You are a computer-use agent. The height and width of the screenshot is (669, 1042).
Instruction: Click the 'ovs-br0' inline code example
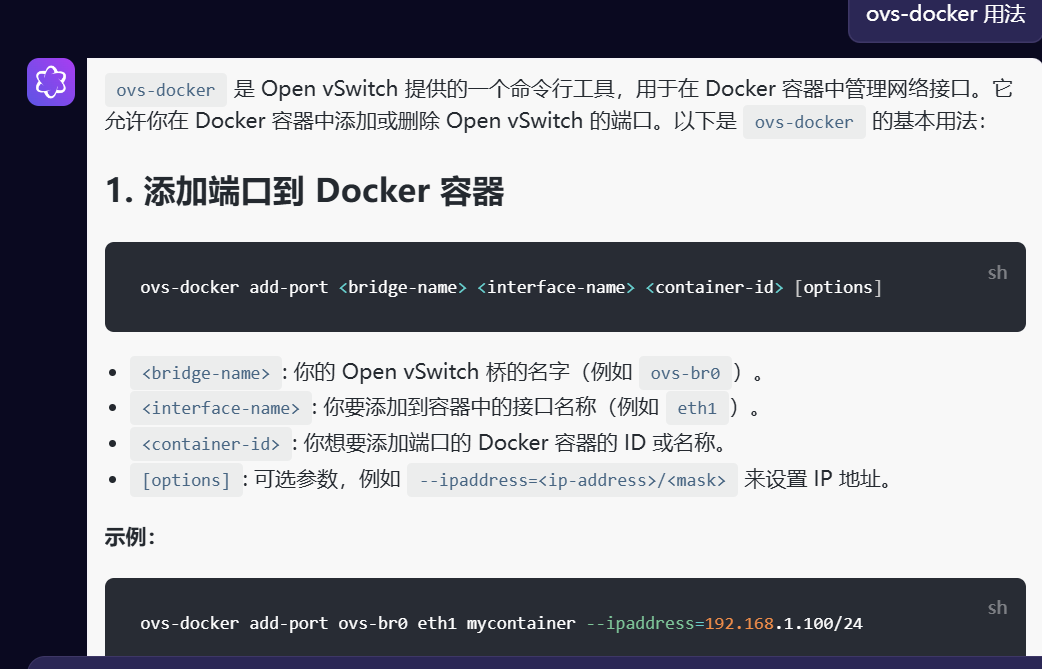pyautogui.click(x=685, y=373)
